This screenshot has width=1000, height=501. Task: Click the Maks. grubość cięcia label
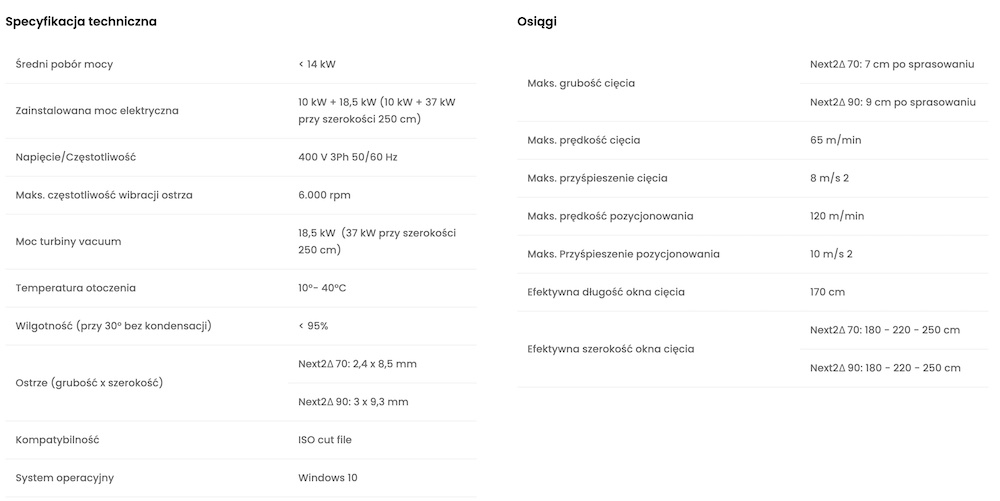(x=581, y=84)
